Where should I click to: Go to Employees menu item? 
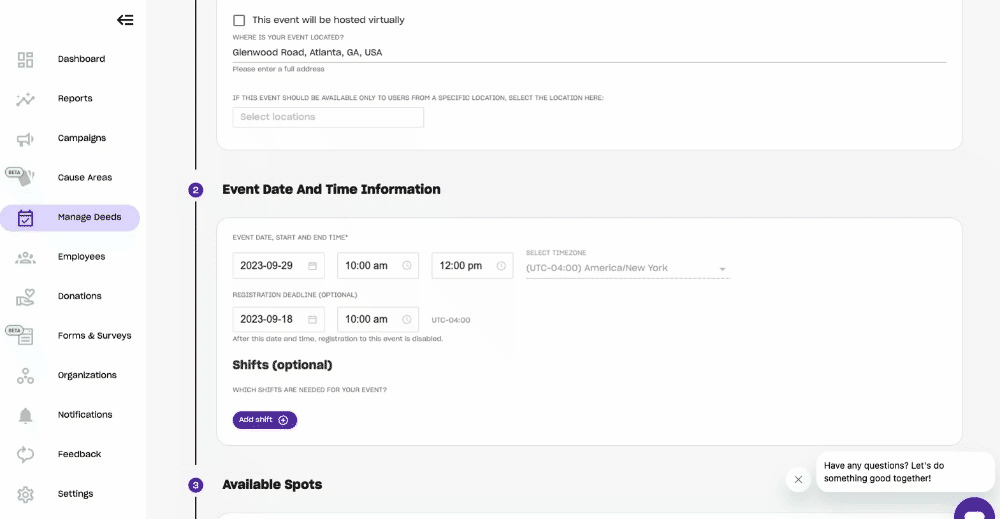coord(81,257)
